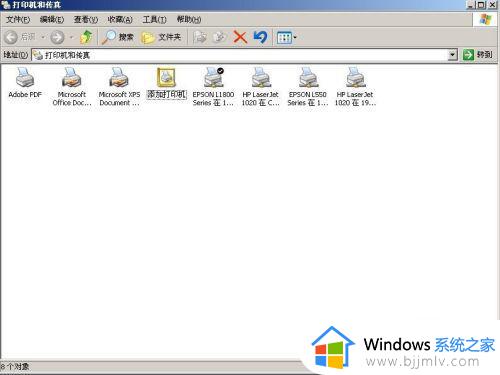Open the 工具(T) menu
Screen dimensions: 500x375
pyautogui.click(x=155, y=20)
